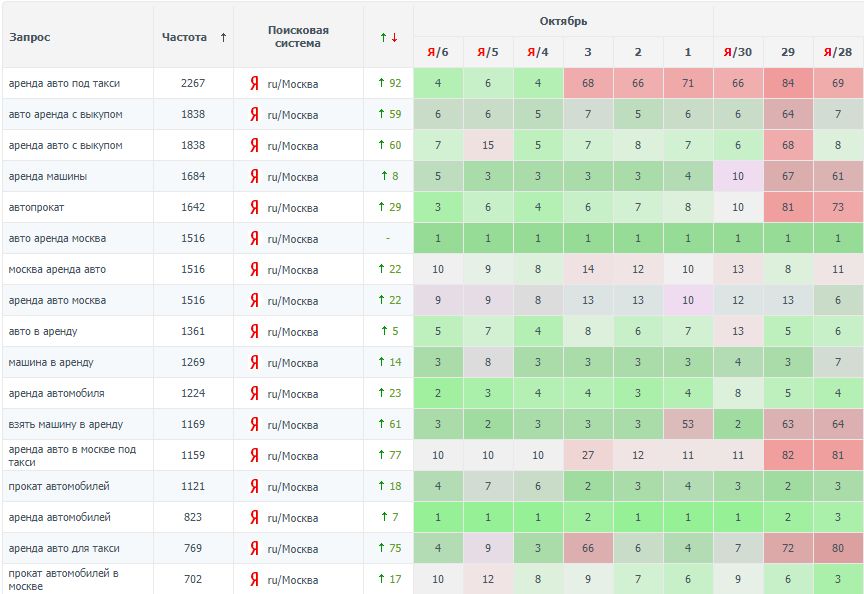The width and height of the screenshot is (864, 594).
Task: Click the frequency value 1684 for 'аренда машины'
Action: tap(193, 177)
